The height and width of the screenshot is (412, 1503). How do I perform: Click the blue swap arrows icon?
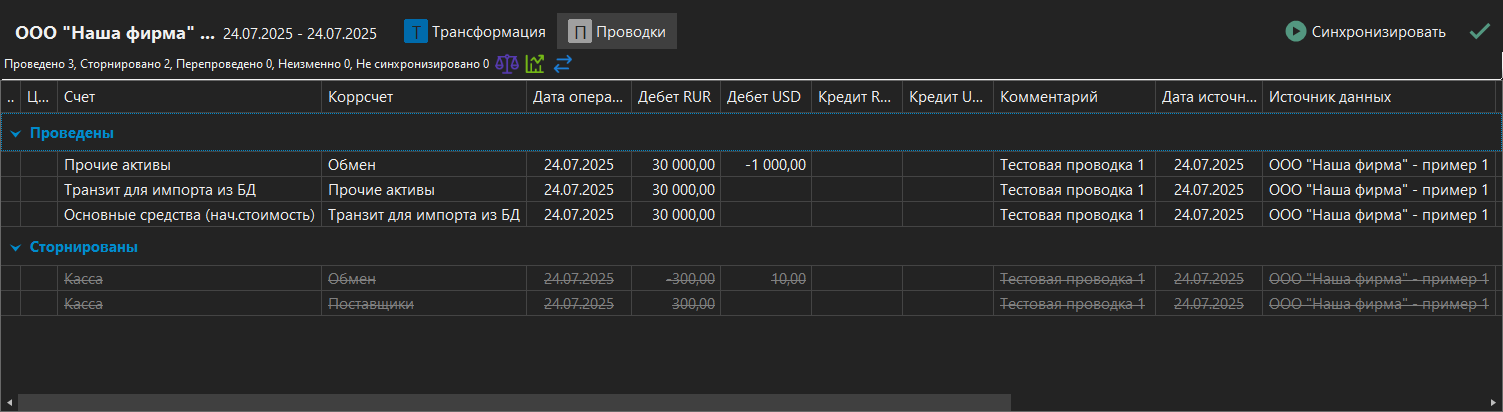[562, 64]
